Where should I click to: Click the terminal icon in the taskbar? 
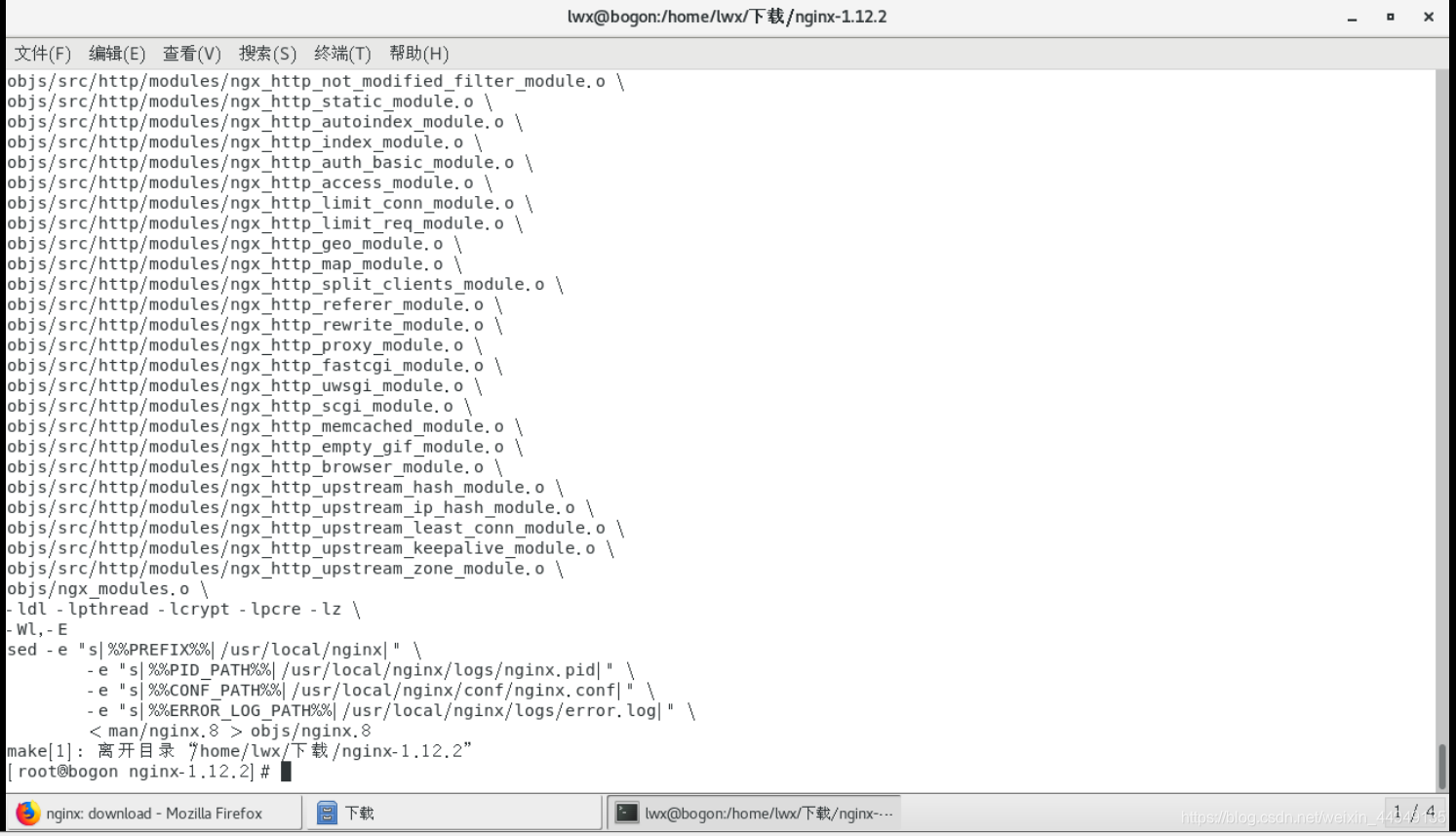pyautogui.click(x=627, y=813)
